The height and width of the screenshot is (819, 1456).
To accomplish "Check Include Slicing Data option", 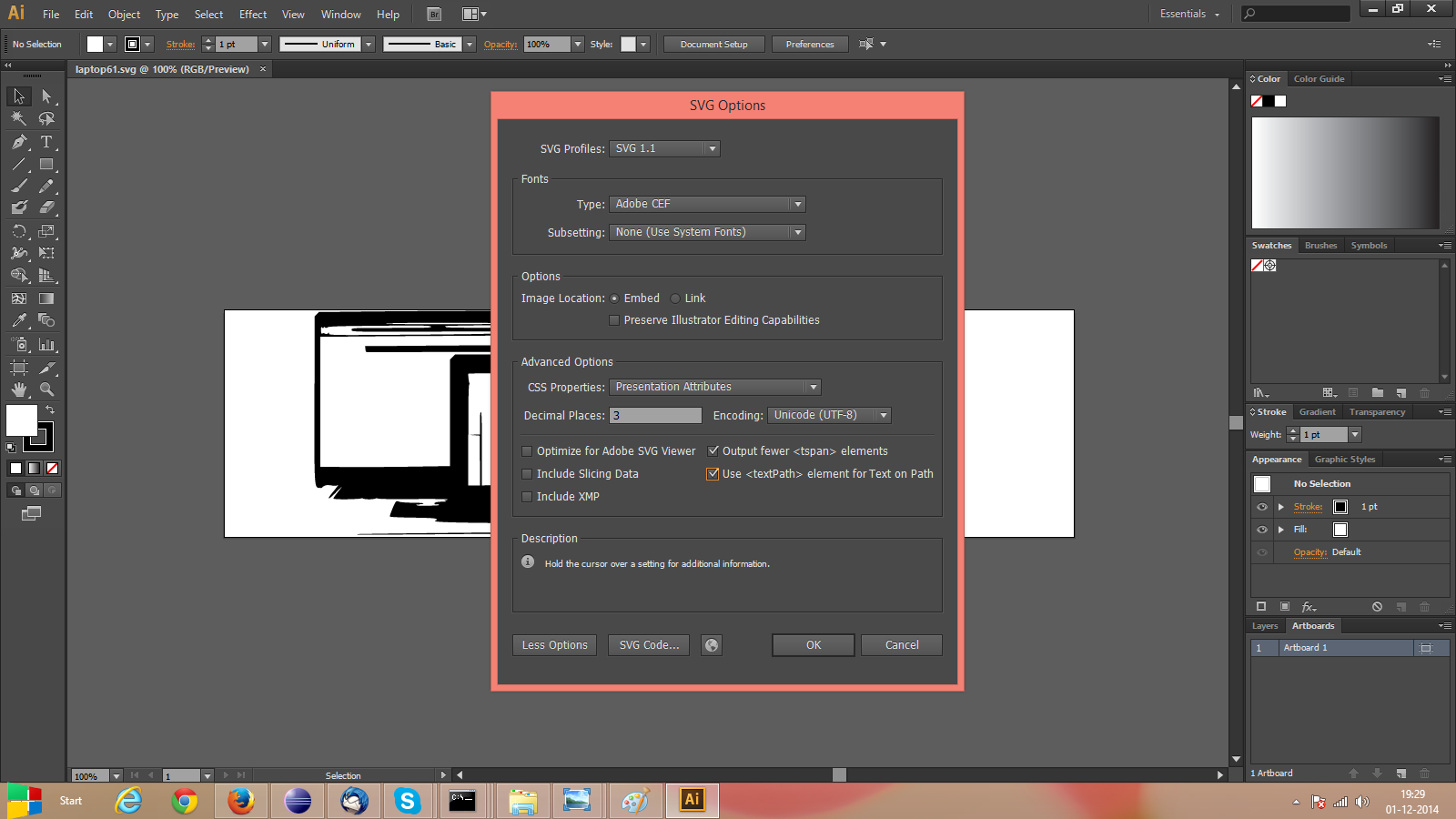I will click(x=527, y=474).
